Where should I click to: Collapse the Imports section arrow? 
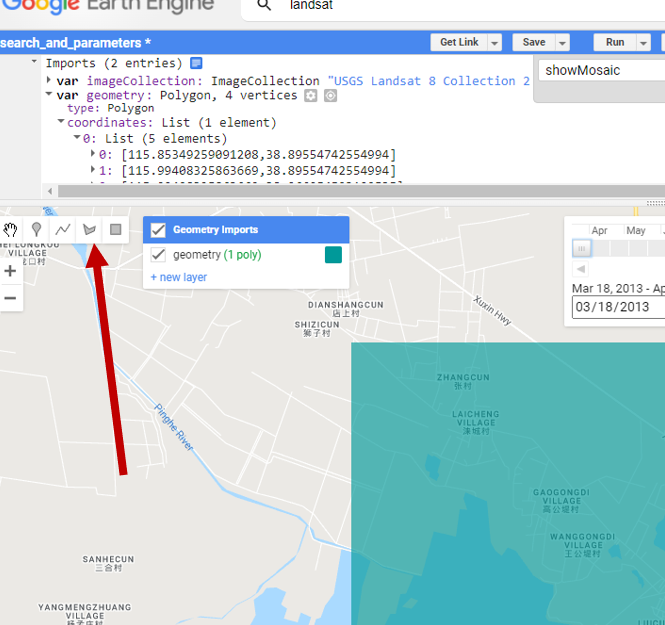tap(34, 61)
